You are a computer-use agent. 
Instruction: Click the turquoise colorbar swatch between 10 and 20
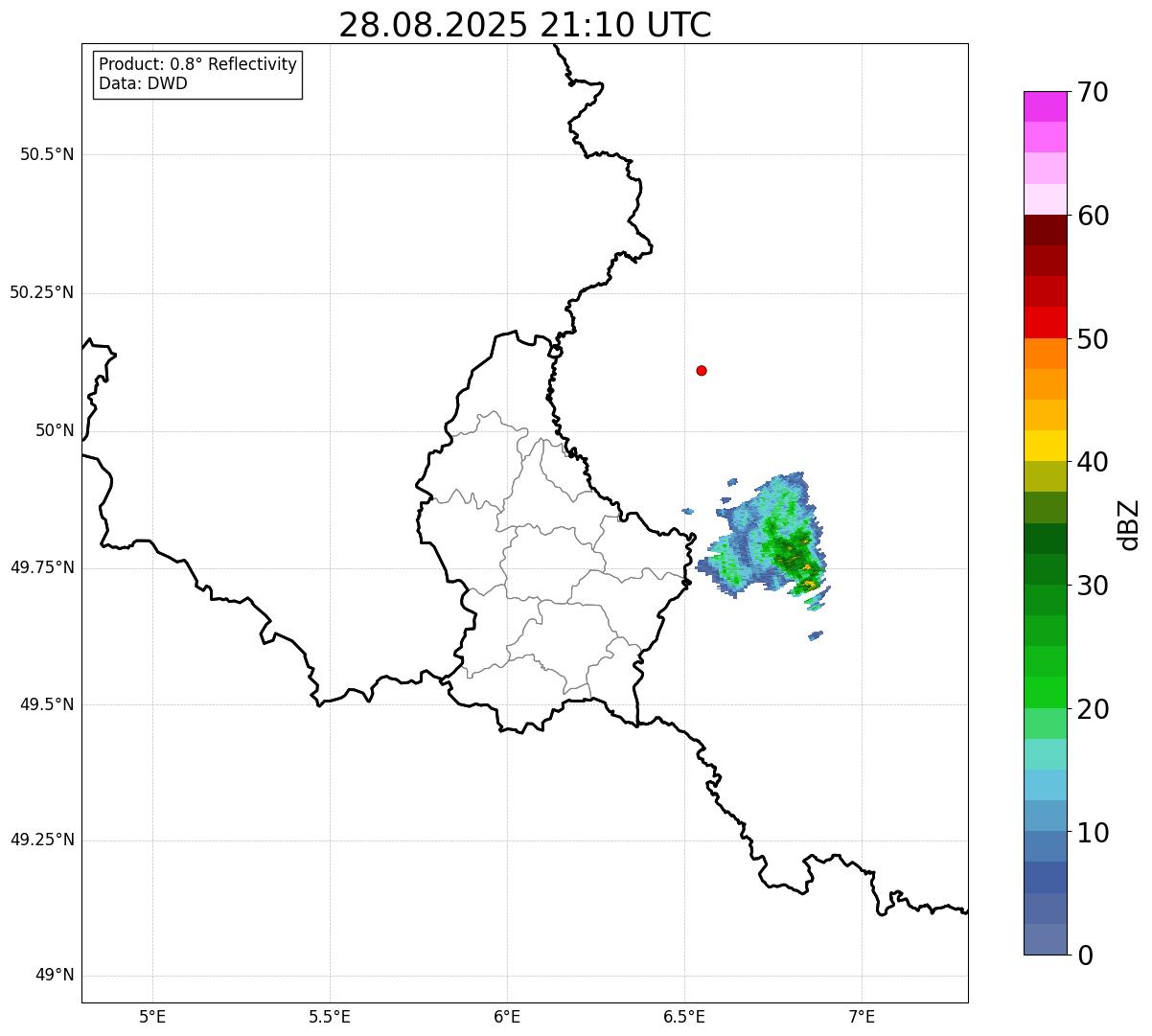[x=1045, y=754]
